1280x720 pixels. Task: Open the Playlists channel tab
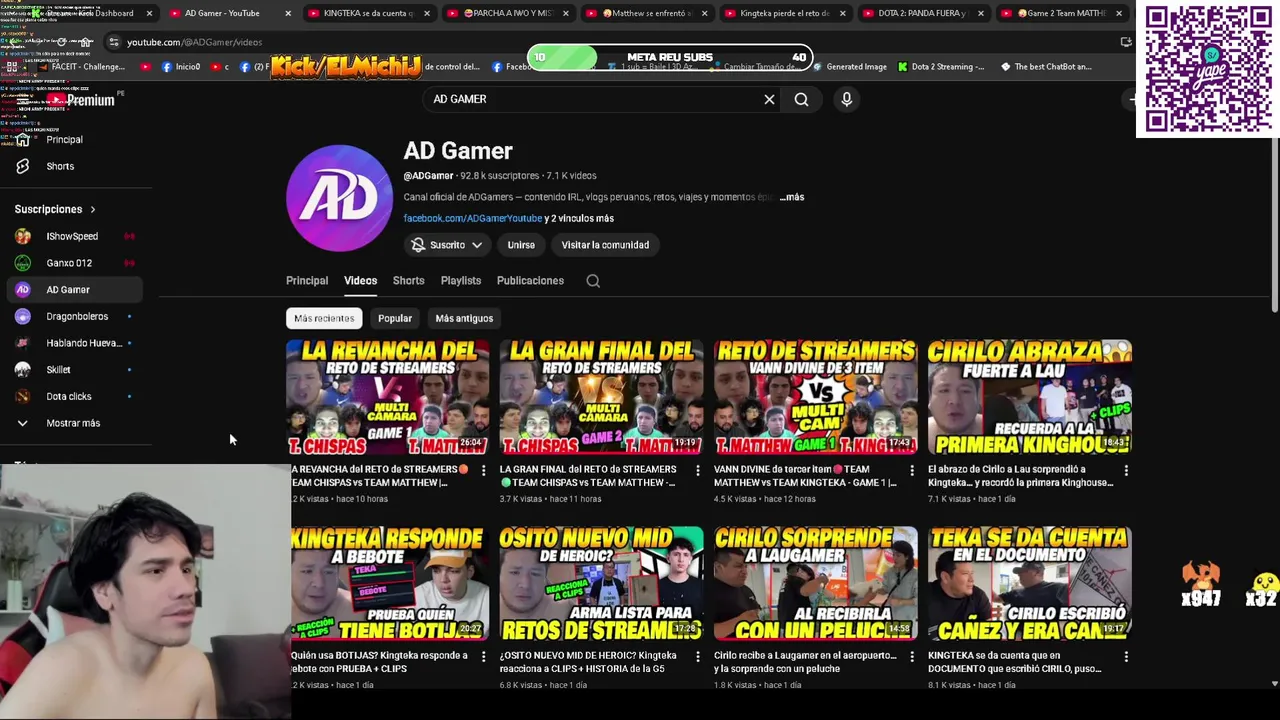click(461, 281)
